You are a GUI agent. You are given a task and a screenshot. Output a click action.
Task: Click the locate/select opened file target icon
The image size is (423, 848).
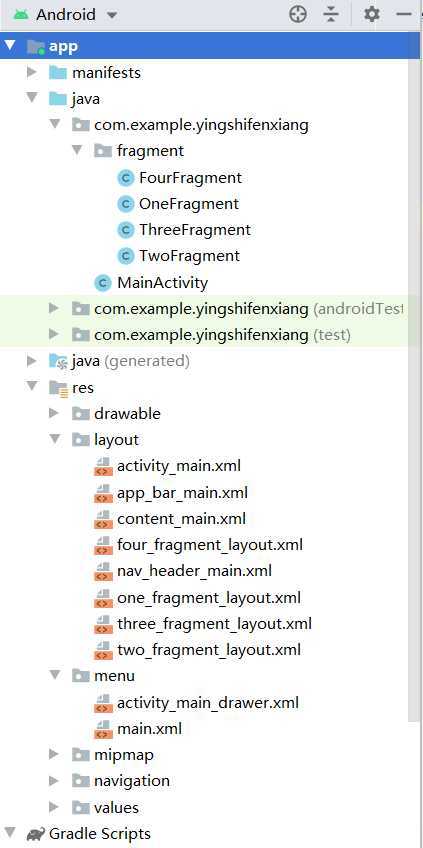click(298, 15)
